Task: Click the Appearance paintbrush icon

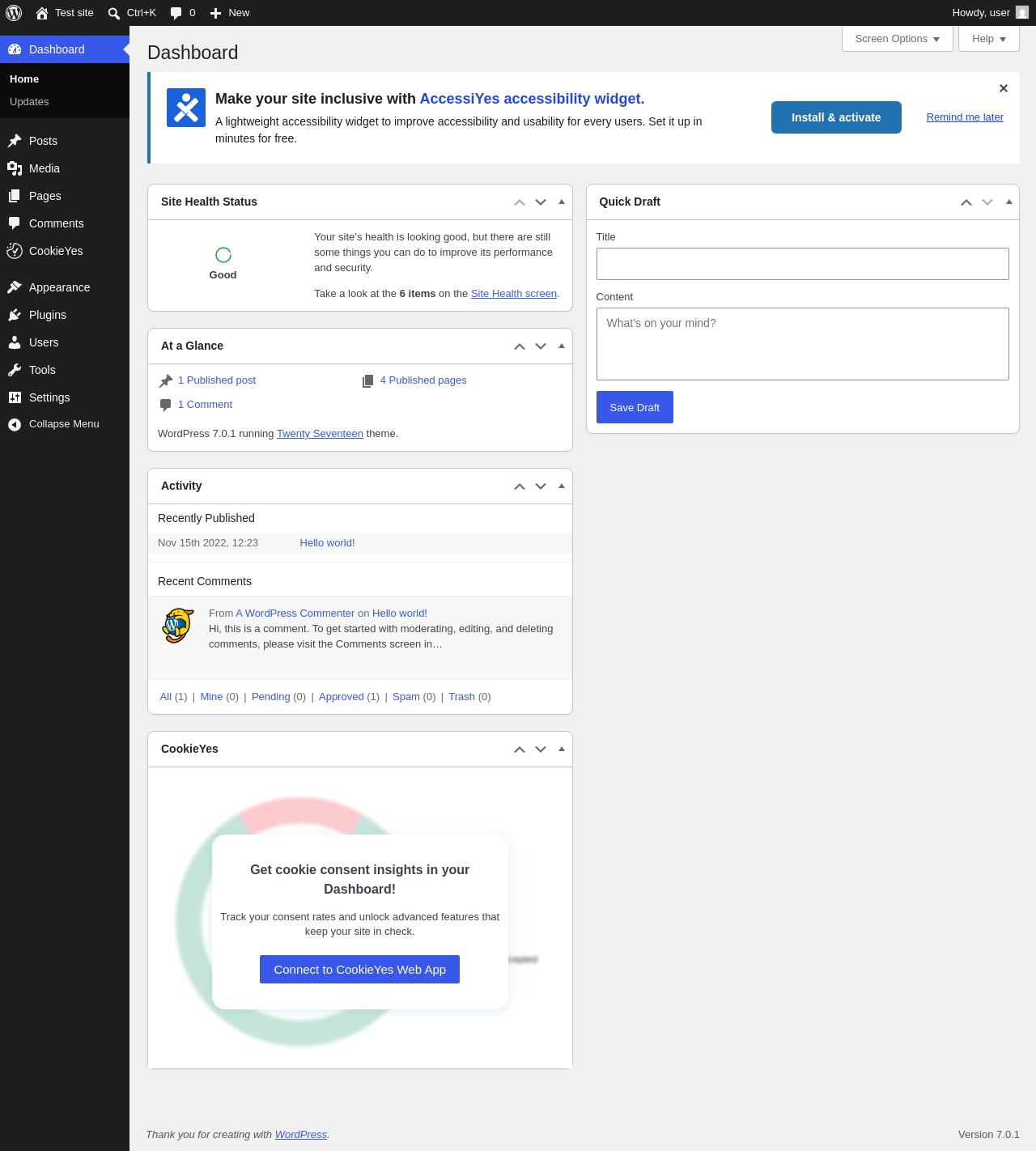Action: (15, 287)
